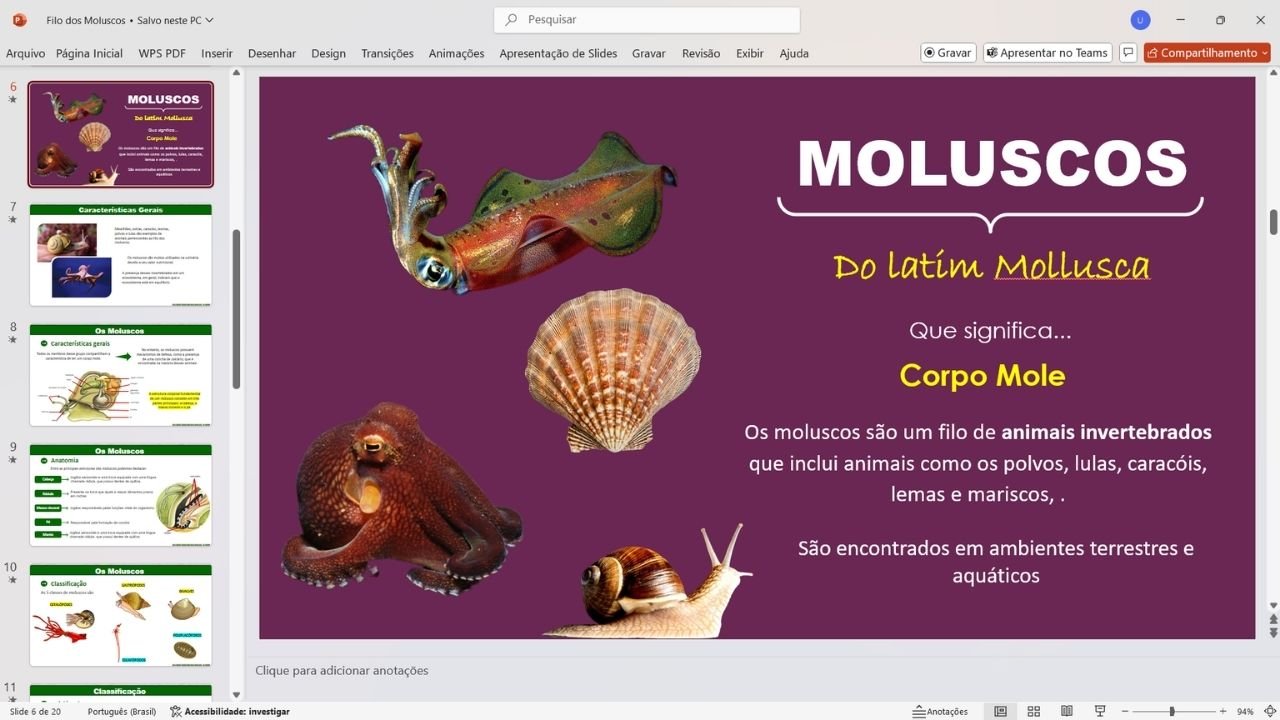Toggle the Anotações notes pane
This screenshot has width=1280, height=720.
[940, 711]
